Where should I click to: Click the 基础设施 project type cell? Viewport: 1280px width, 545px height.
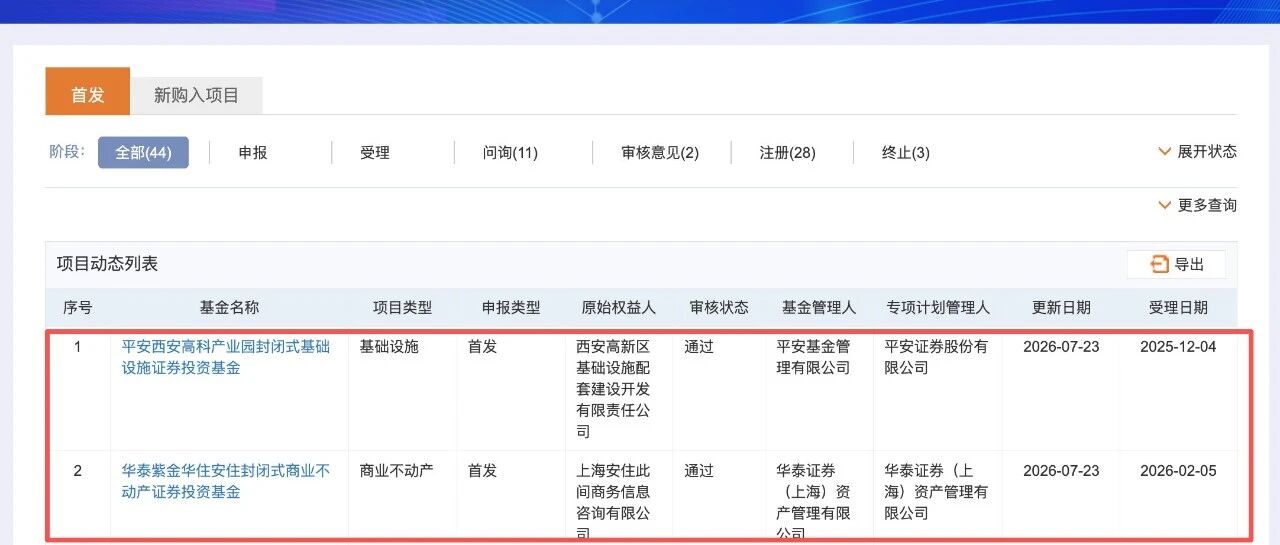(389, 347)
